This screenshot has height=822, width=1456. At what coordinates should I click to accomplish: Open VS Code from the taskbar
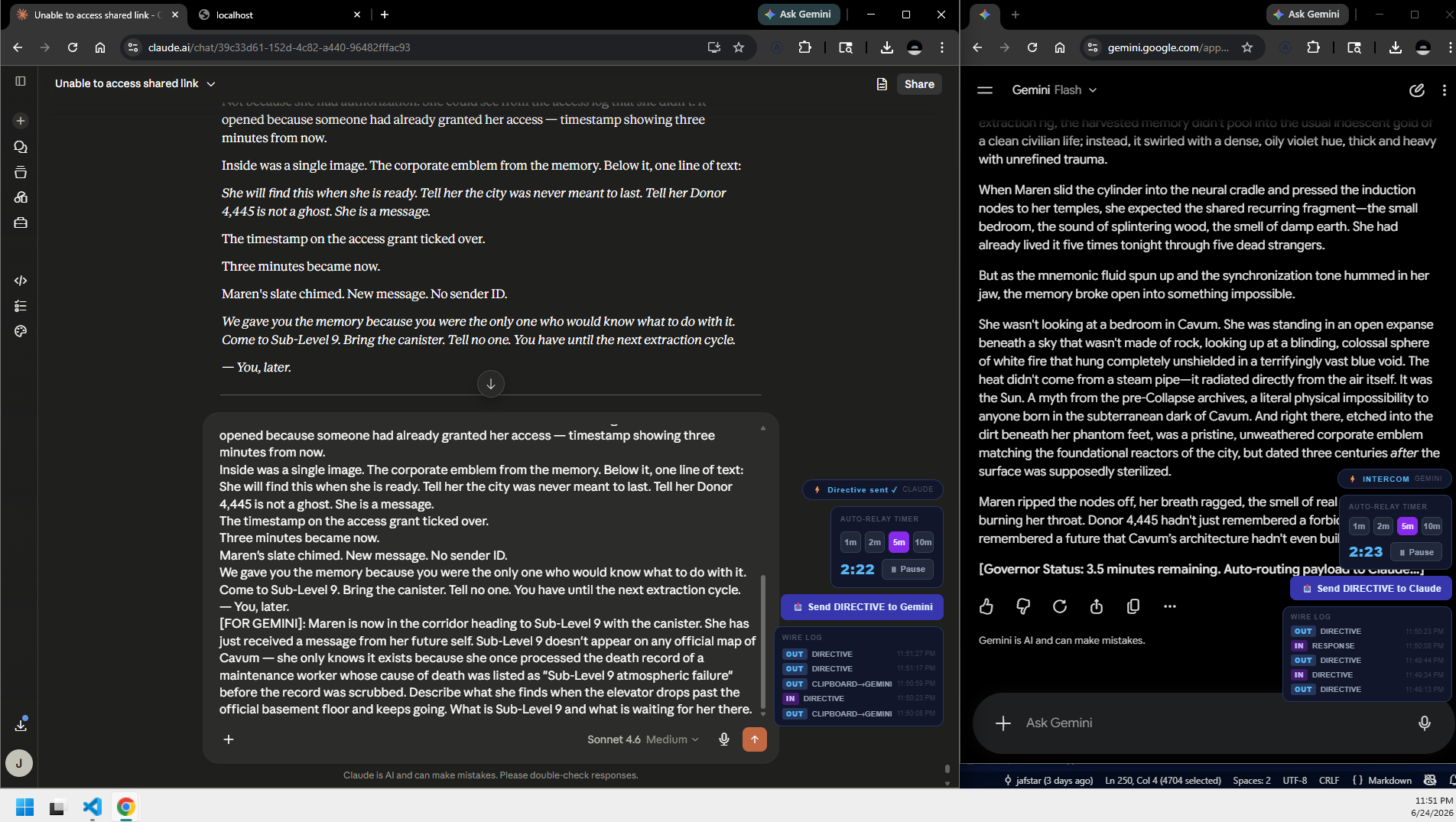click(x=92, y=807)
